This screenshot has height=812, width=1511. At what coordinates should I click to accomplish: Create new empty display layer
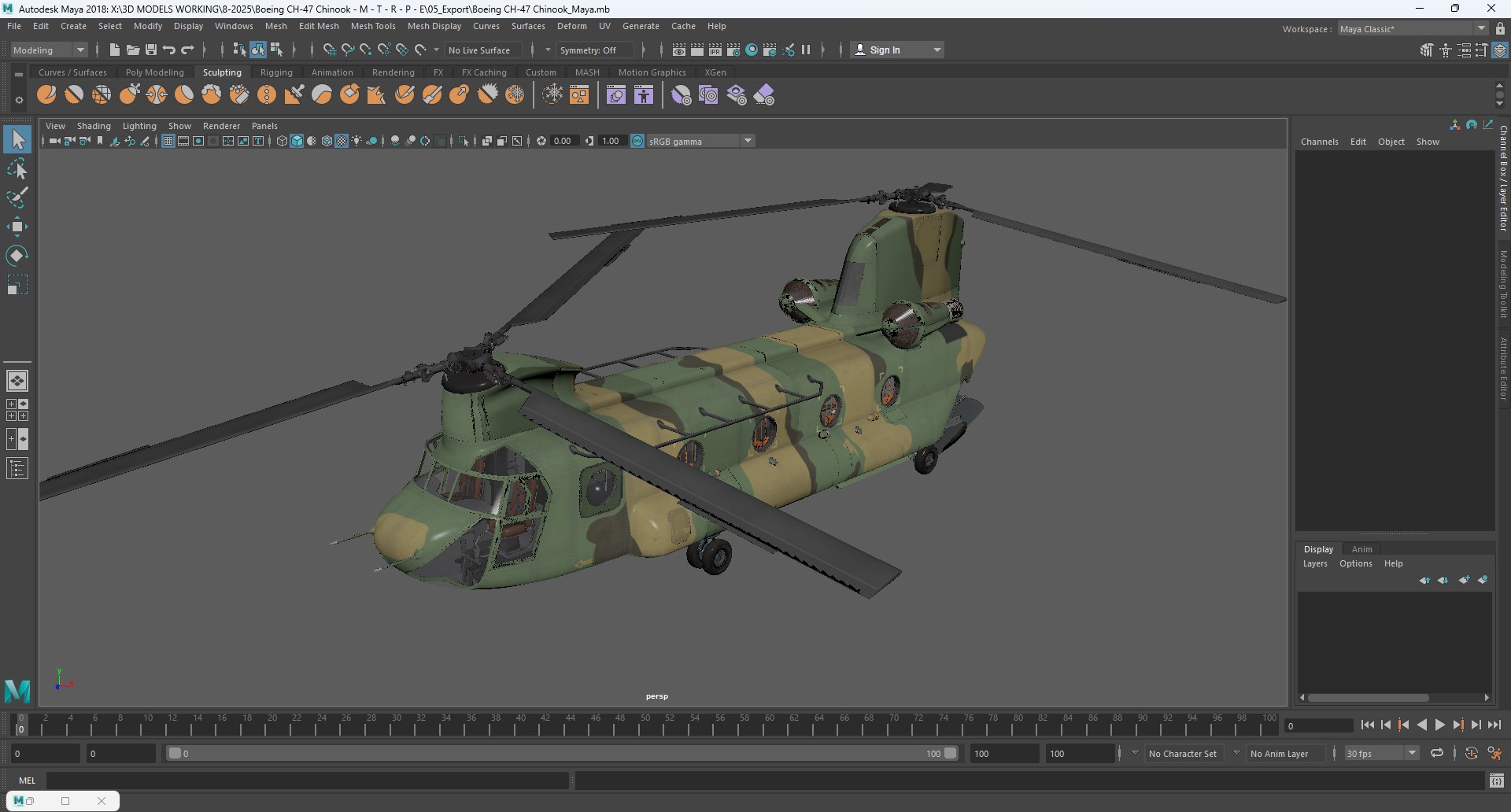[1464, 580]
